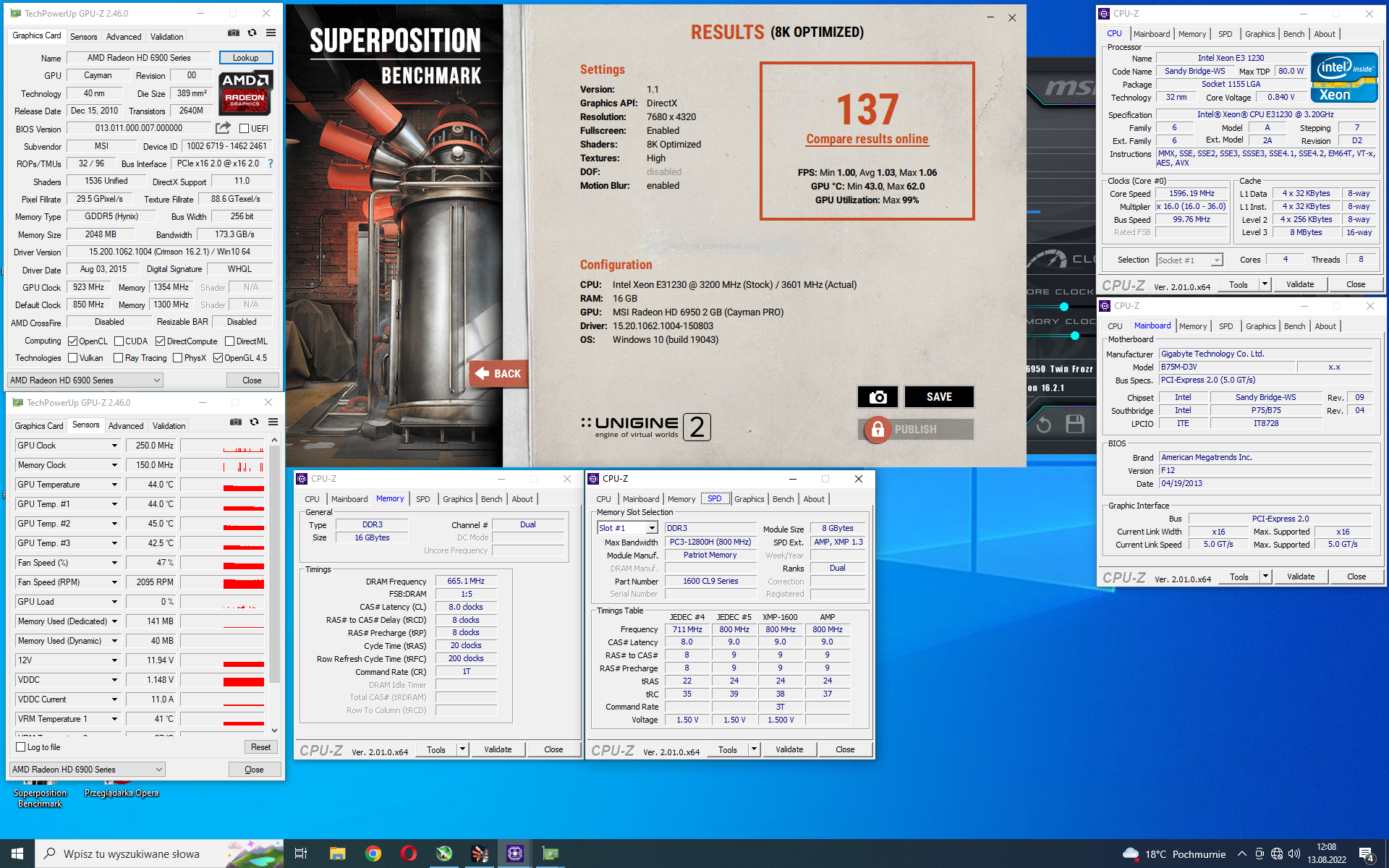Toggle the Ray Tracing checkbox
Viewport: 1389px width, 868px height.
(119, 358)
